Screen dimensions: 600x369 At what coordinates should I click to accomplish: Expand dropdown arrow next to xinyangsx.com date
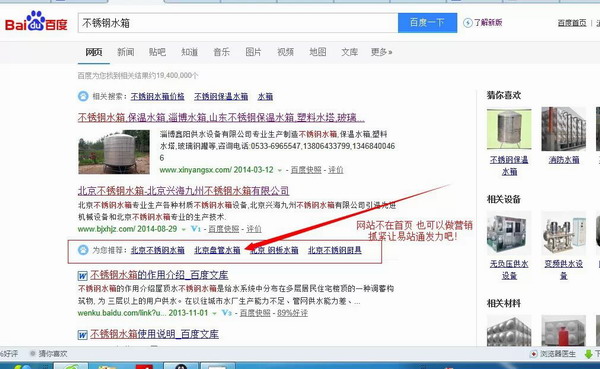pyautogui.click(x=280, y=170)
